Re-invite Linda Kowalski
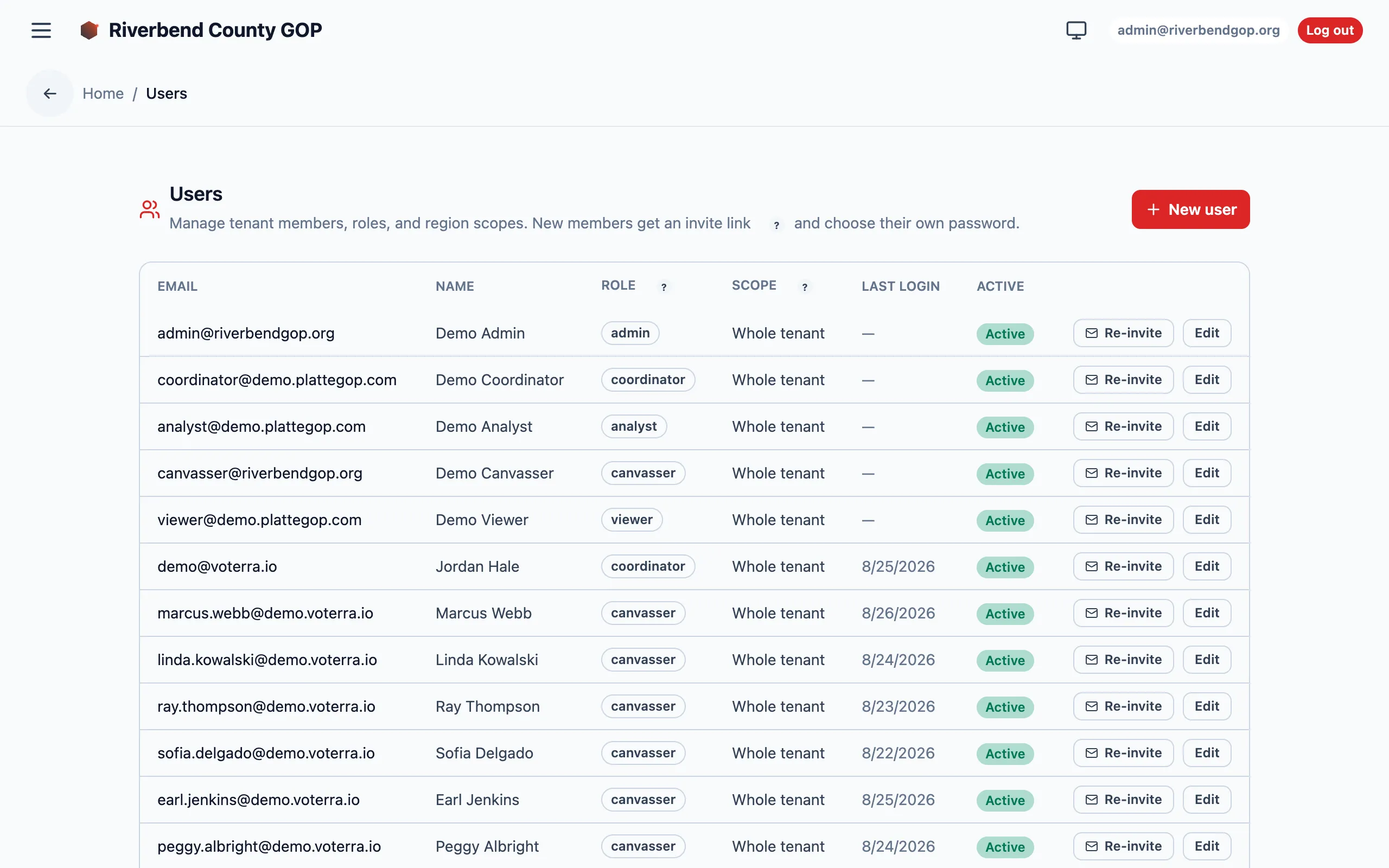 (1123, 660)
